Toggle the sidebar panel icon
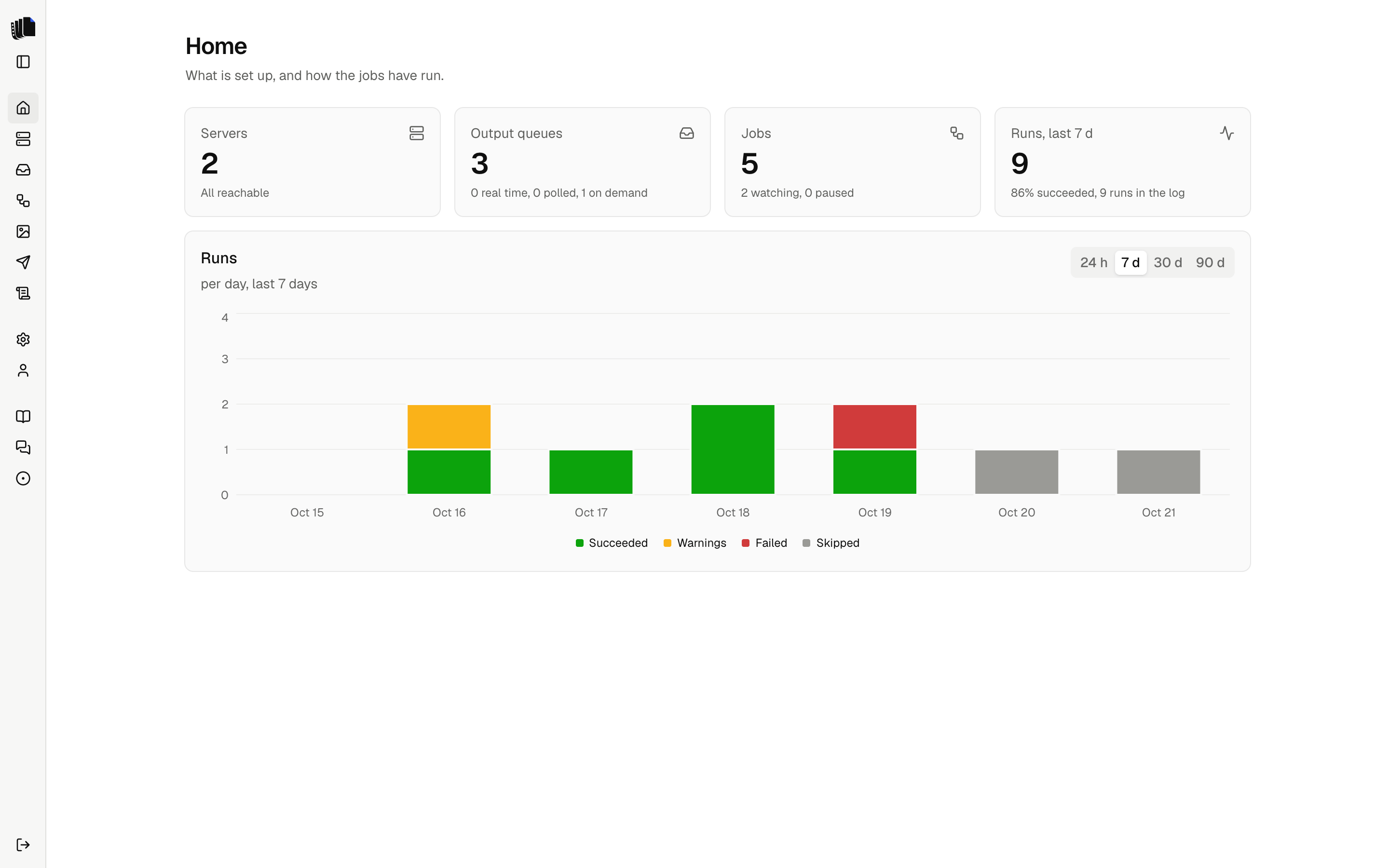Viewport: 1389px width, 868px height. 23,62
